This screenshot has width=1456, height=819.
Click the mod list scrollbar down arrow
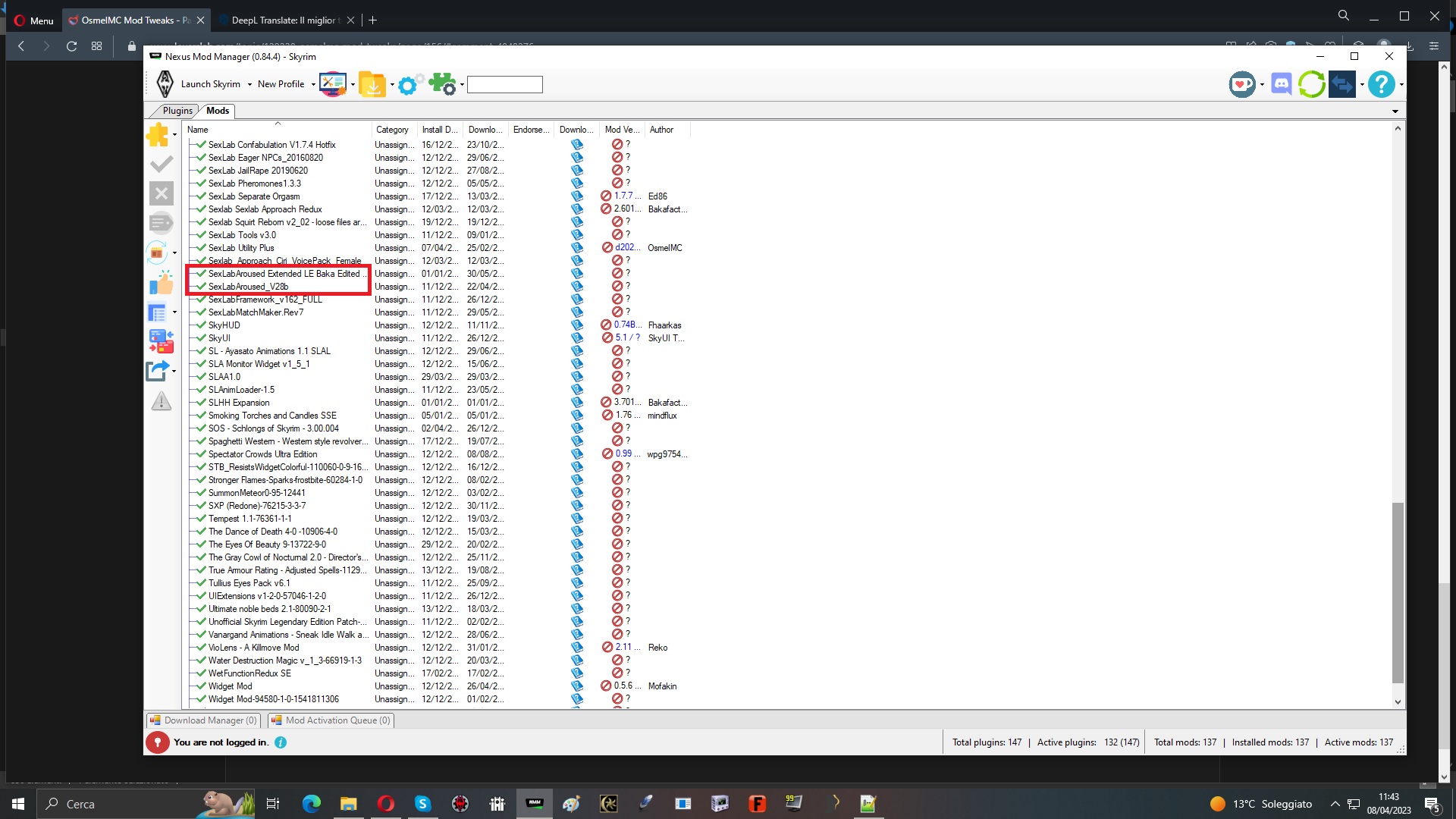(1398, 702)
